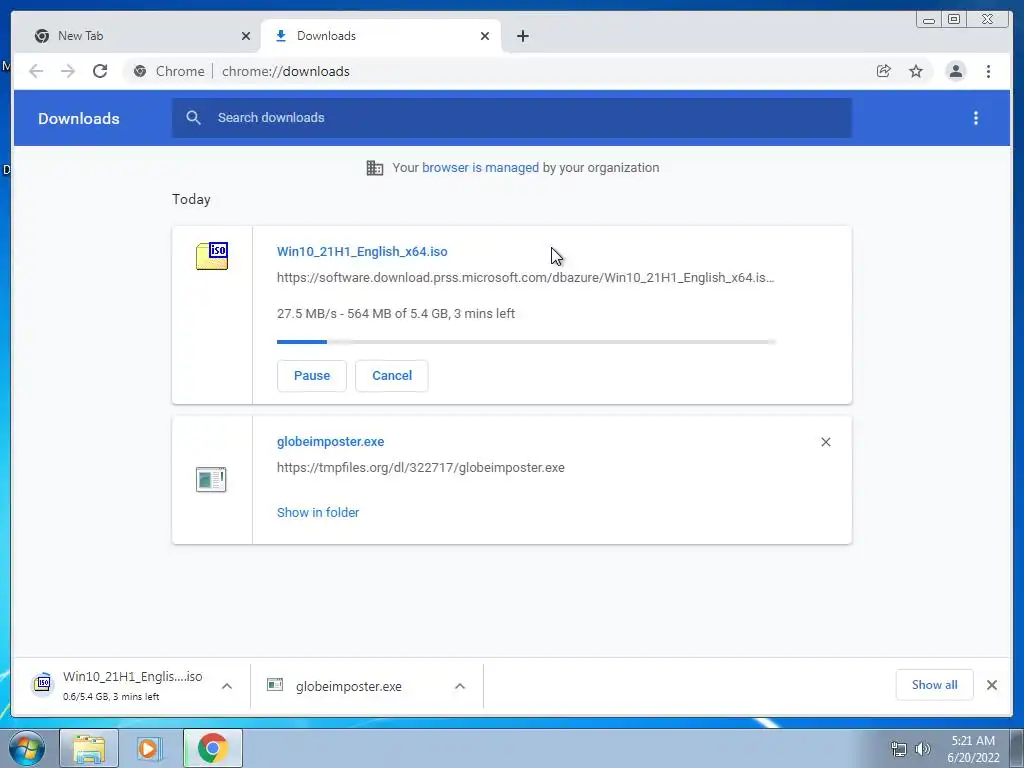
Task: Bookmark this page with the star icon
Action: click(916, 71)
